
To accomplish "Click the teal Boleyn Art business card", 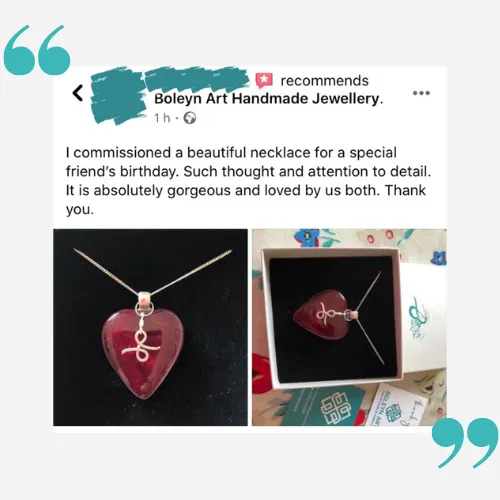I will point(320,407).
